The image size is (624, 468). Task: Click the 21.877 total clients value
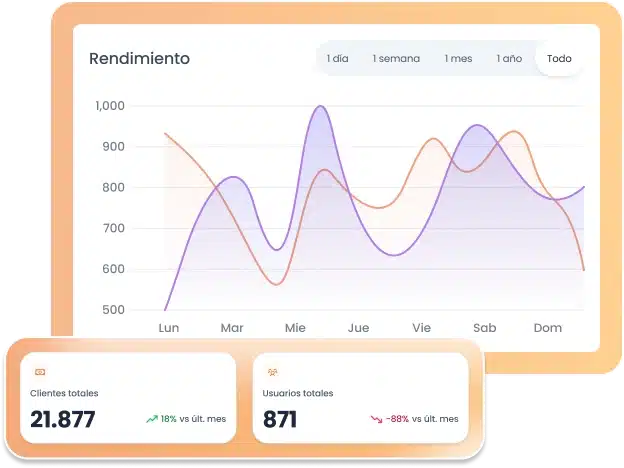63,420
